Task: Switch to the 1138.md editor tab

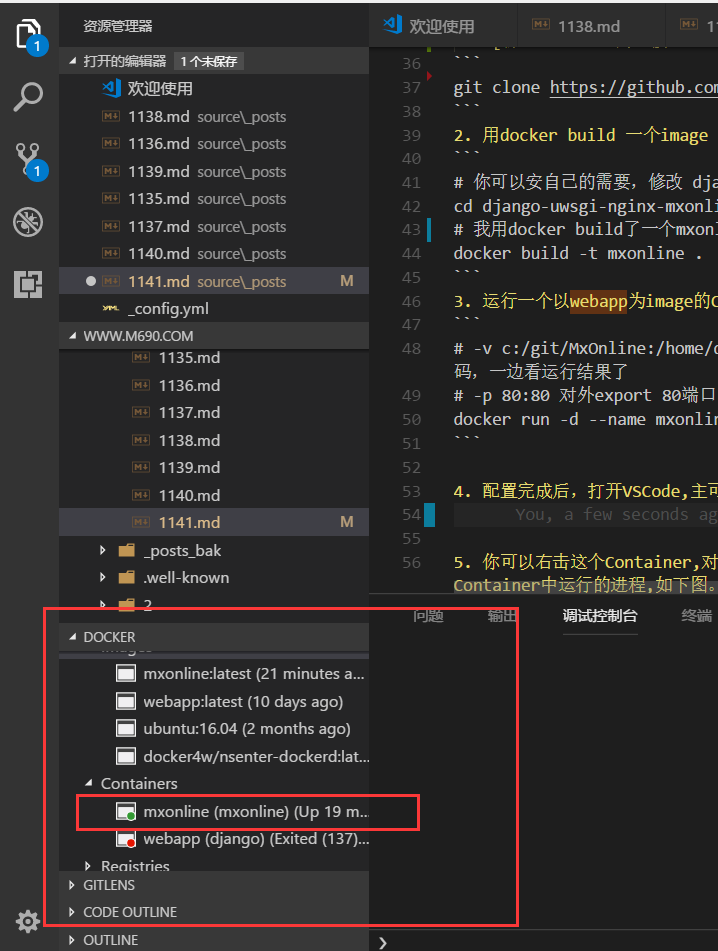Action: click(591, 26)
